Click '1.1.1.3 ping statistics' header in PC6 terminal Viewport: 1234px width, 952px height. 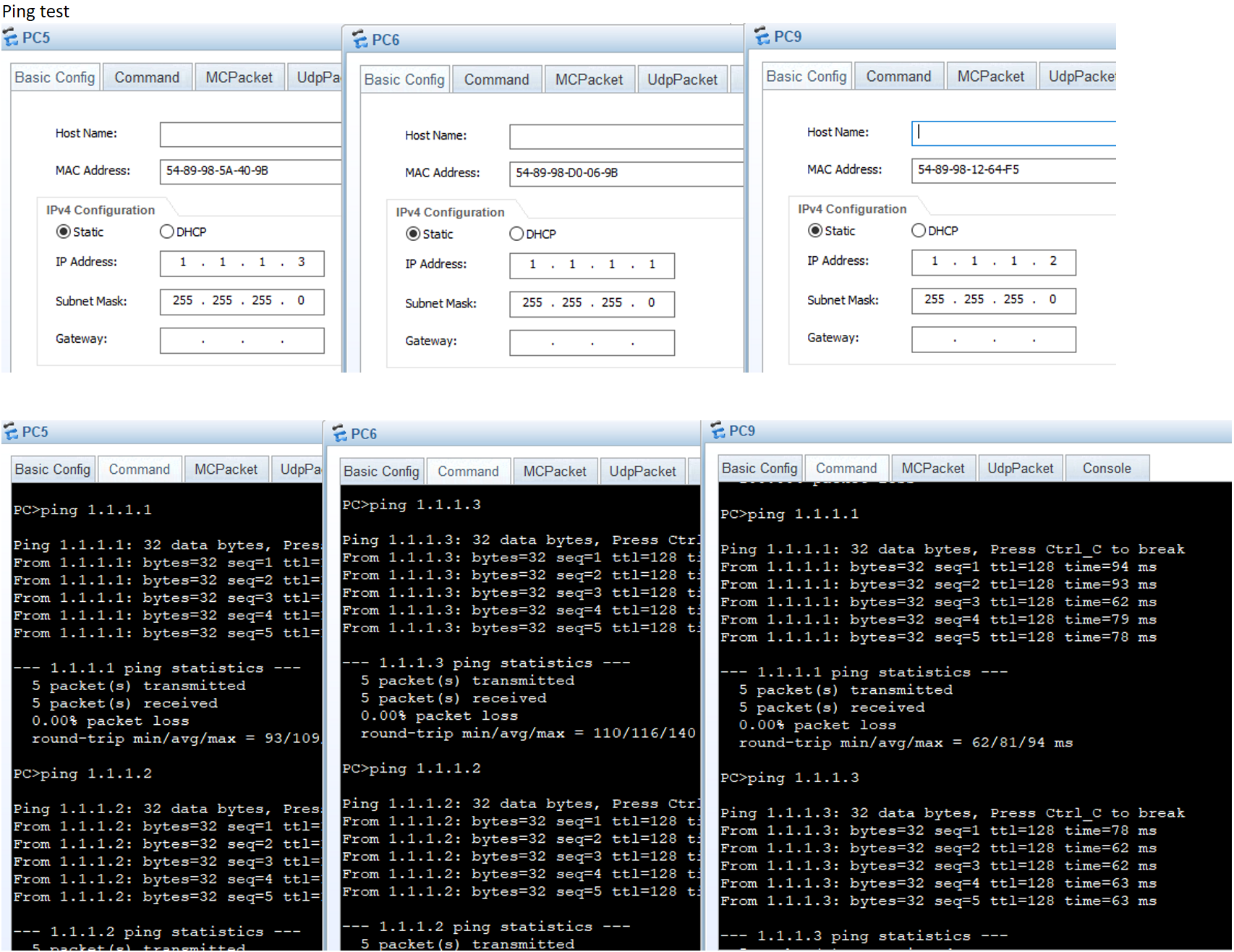click(486, 663)
